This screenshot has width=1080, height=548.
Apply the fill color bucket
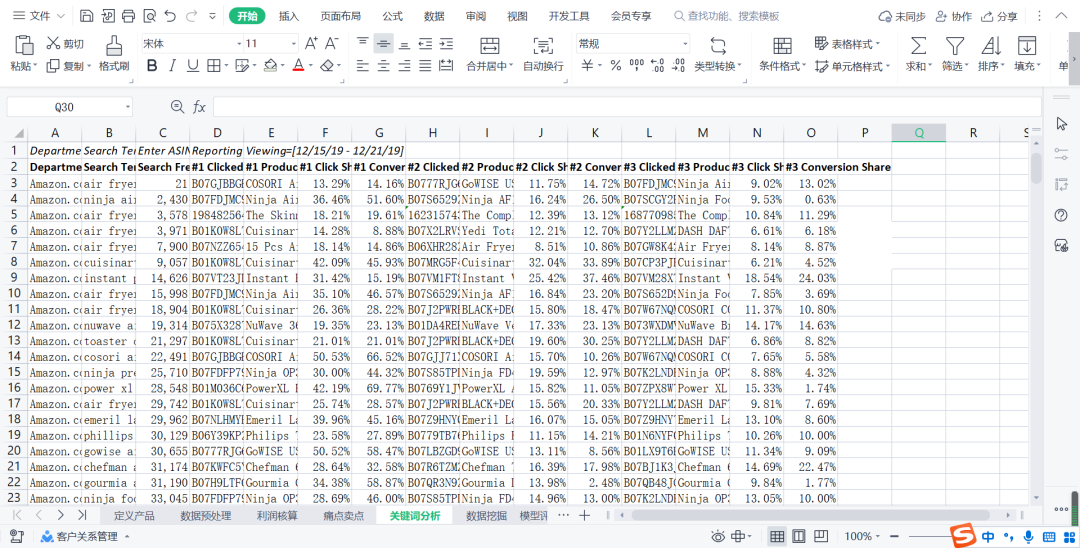(x=270, y=65)
